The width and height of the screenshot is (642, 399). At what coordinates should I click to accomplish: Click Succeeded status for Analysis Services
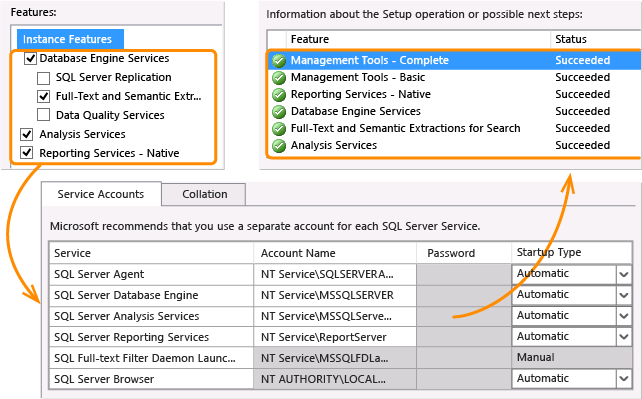[x=583, y=145]
